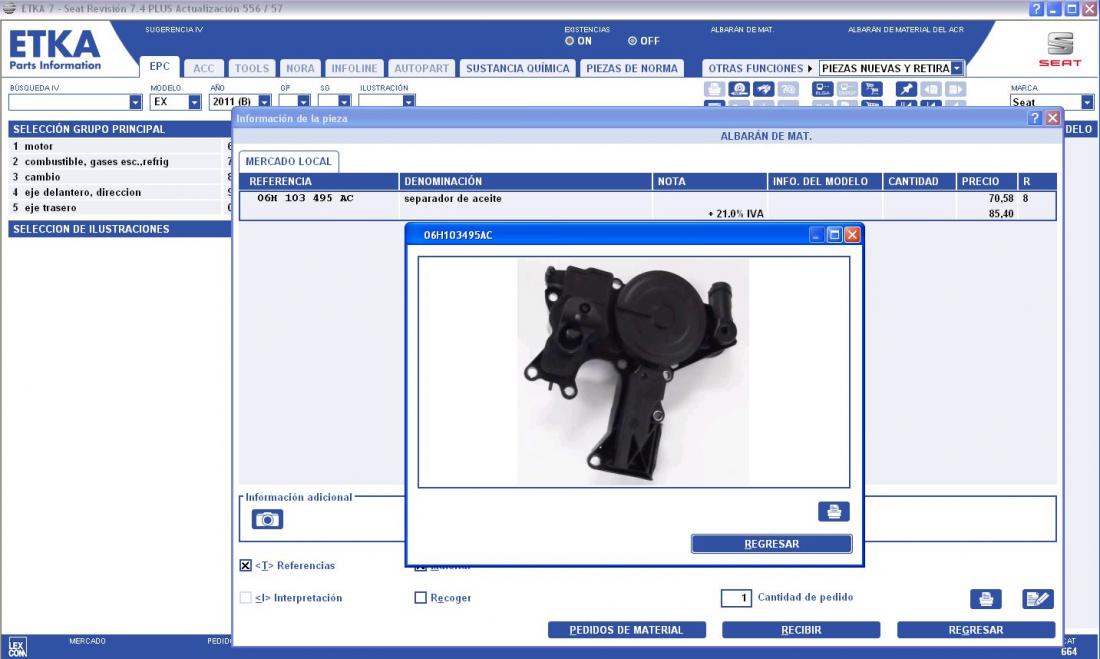The height and width of the screenshot is (659, 1100).
Task: Open the NORA tab
Action: click(x=300, y=68)
